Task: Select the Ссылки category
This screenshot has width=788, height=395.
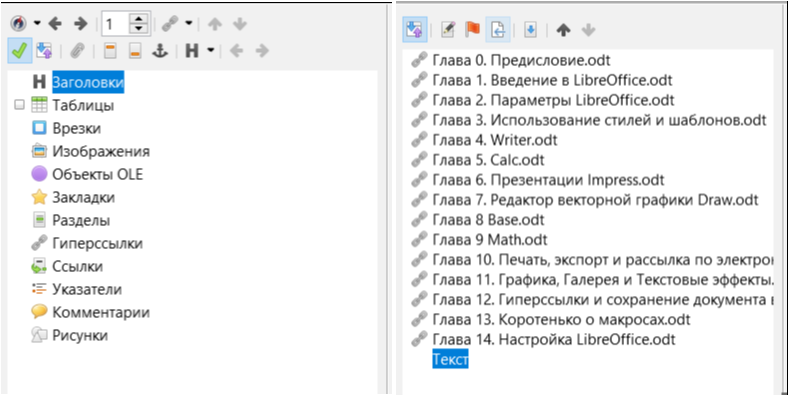Action: point(77,266)
